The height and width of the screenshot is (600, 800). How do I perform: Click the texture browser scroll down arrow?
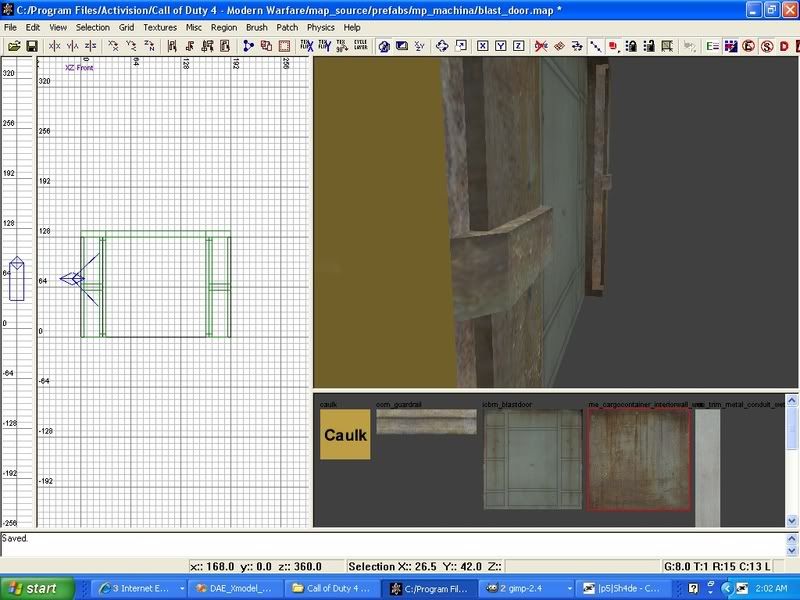pyautogui.click(x=791, y=521)
